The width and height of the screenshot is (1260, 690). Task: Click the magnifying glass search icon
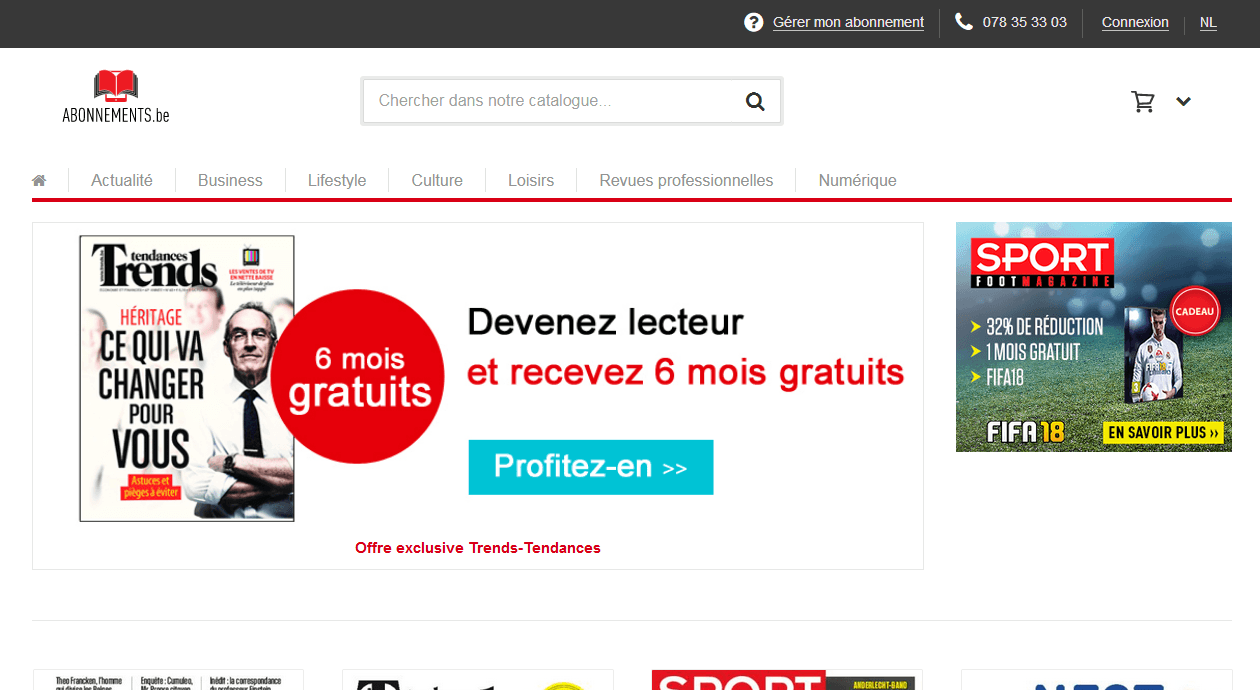pos(755,101)
